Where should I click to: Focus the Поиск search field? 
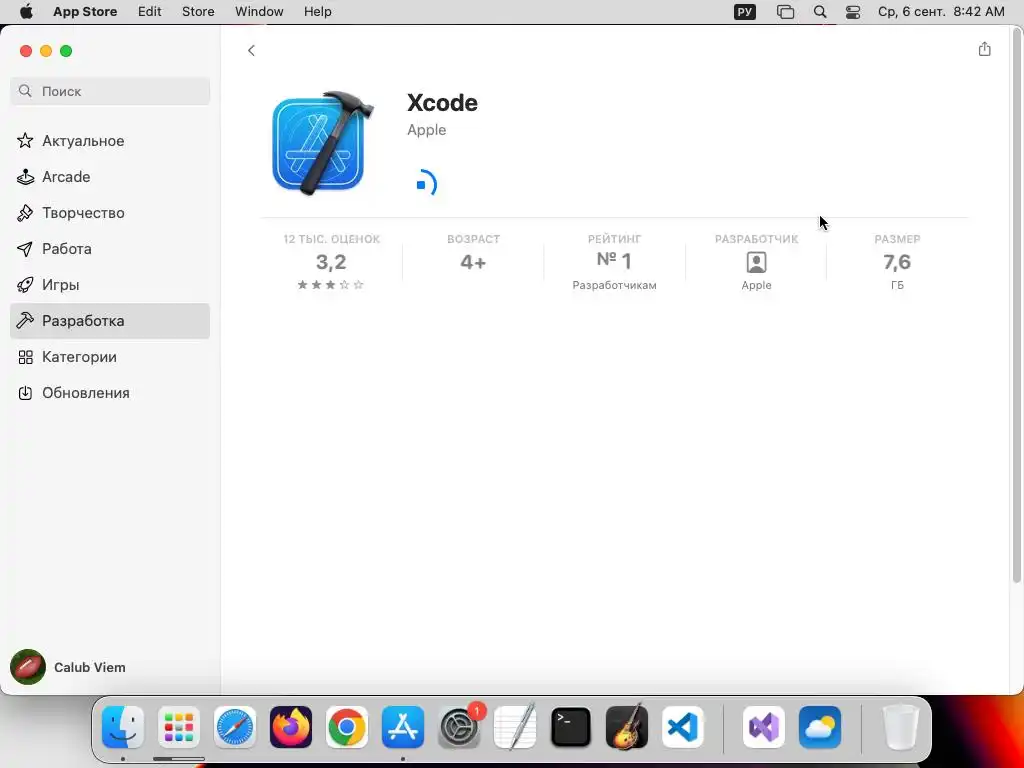(x=110, y=91)
